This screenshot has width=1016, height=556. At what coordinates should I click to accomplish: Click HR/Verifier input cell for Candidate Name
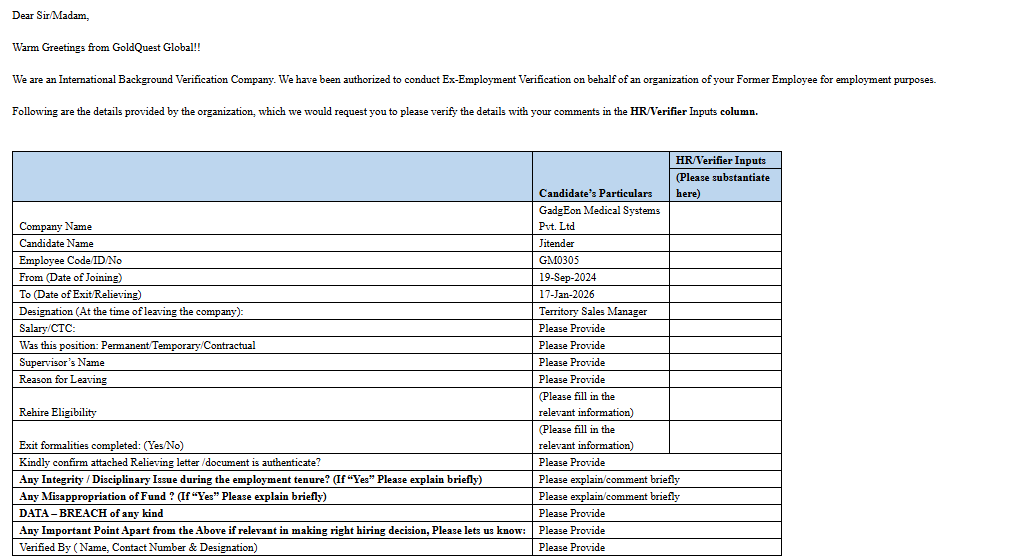coord(725,243)
